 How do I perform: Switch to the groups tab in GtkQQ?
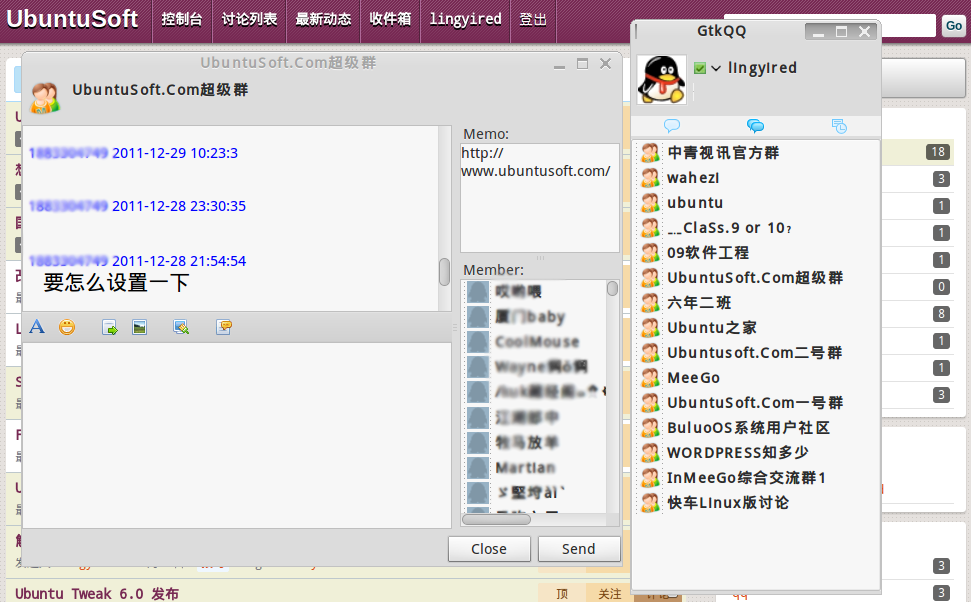(755, 126)
